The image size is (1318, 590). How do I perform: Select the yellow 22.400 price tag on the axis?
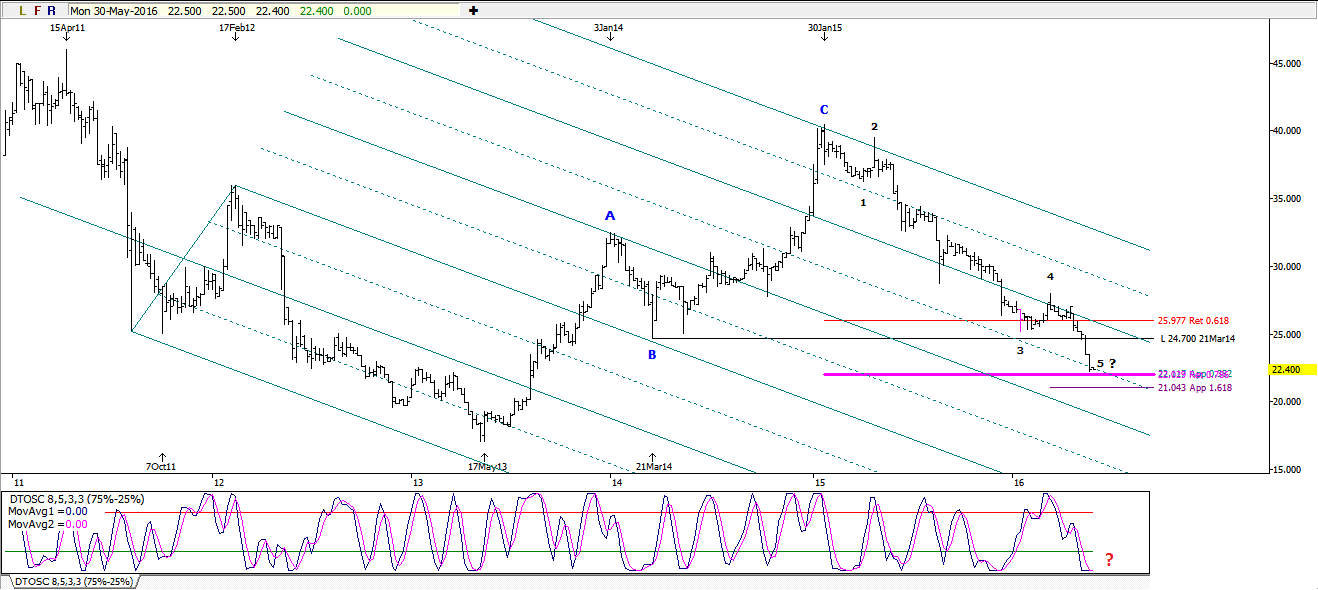click(1294, 369)
